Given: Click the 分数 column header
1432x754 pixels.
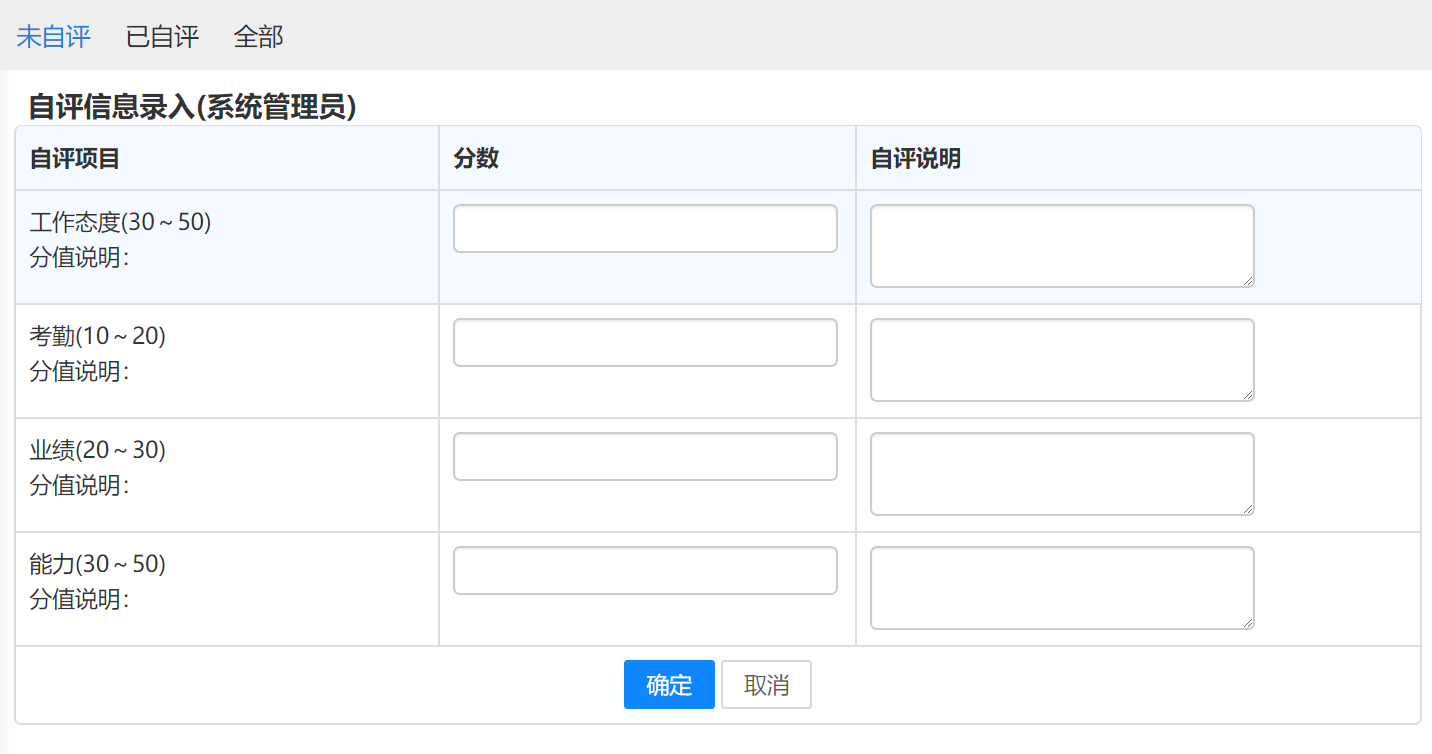Looking at the screenshot, I should pos(476,158).
